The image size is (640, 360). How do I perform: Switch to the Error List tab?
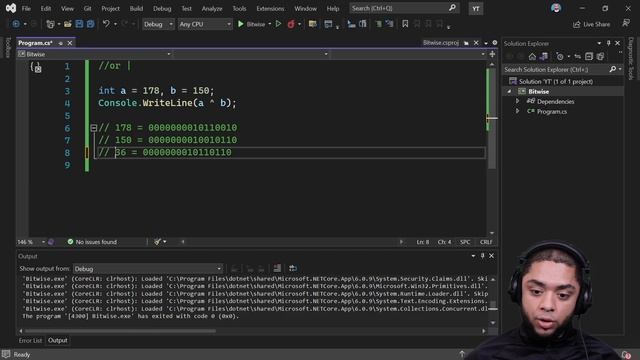[30, 340]
